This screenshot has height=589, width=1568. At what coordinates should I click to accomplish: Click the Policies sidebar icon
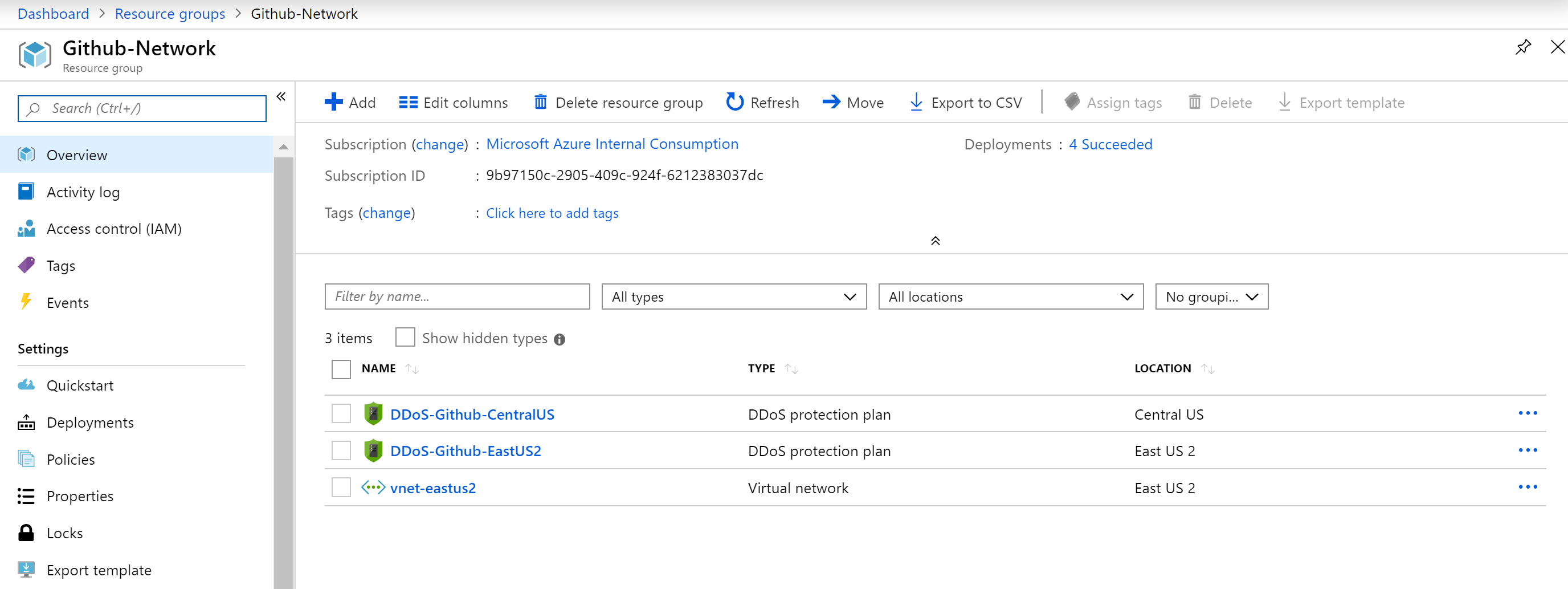(x=26, y=458)
